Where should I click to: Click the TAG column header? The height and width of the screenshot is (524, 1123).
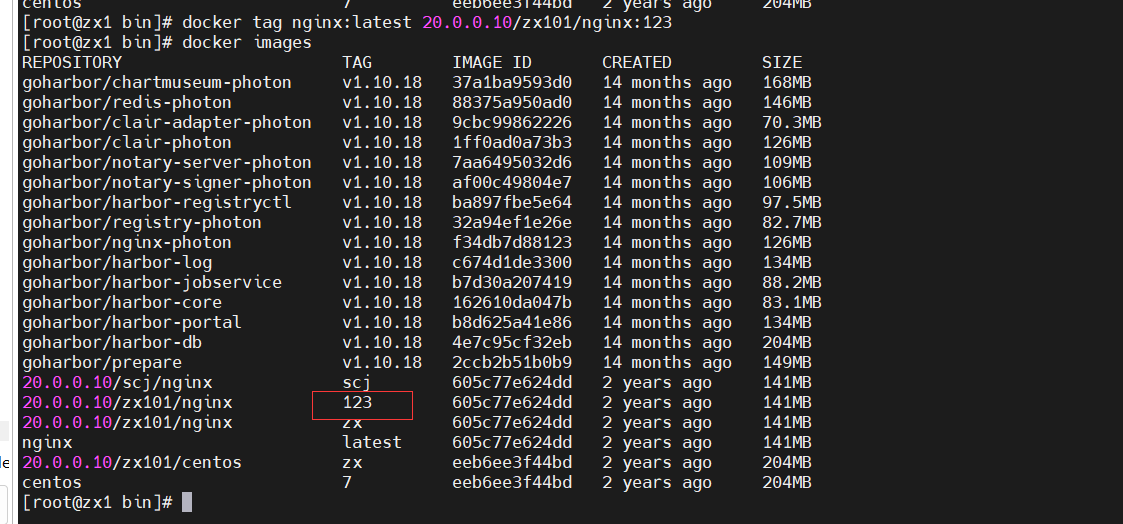[357, 62]
